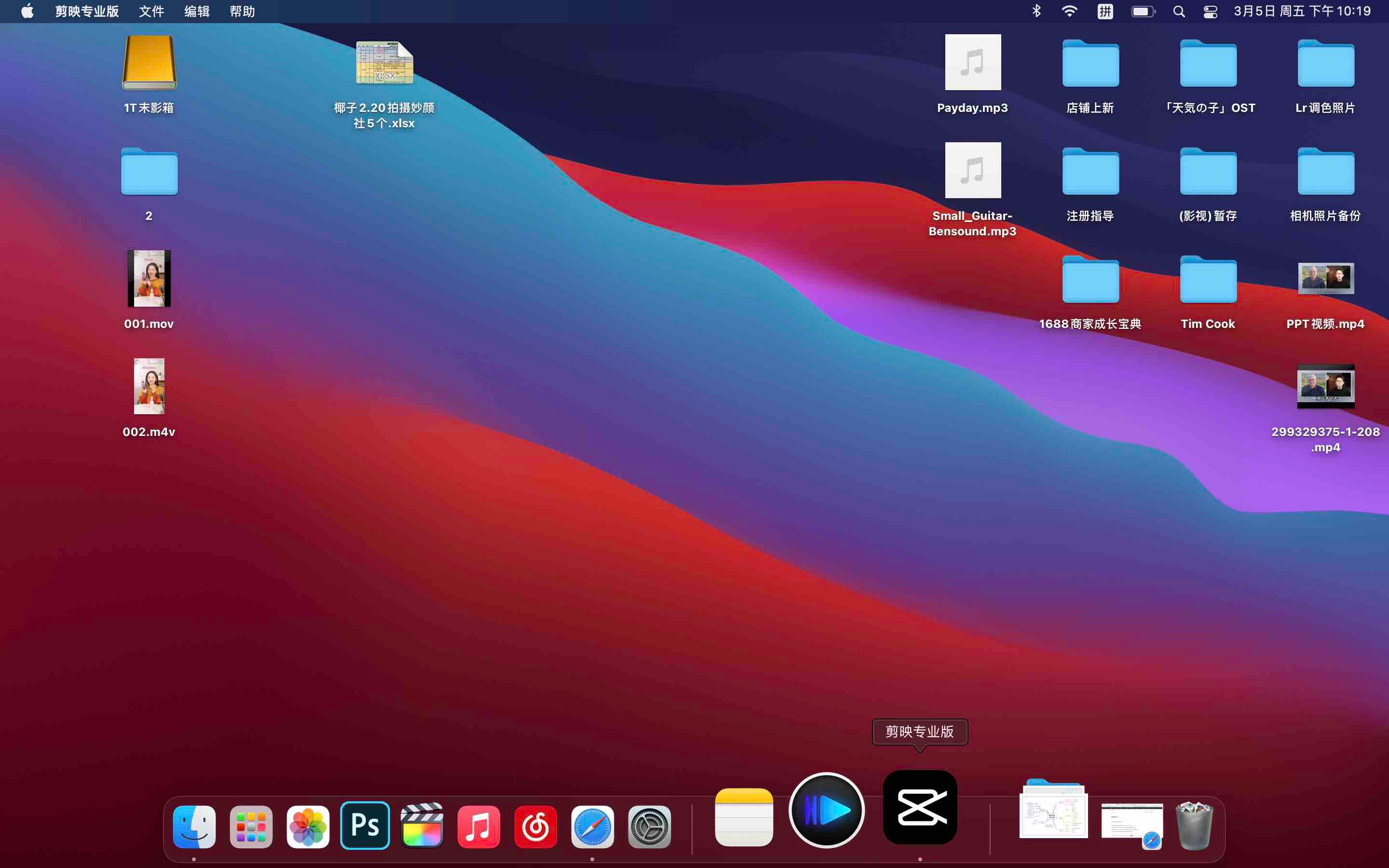Open Final Cut Pro from the dock
The width and height of the screenshot is (1389, 868).
coord(422,826)
